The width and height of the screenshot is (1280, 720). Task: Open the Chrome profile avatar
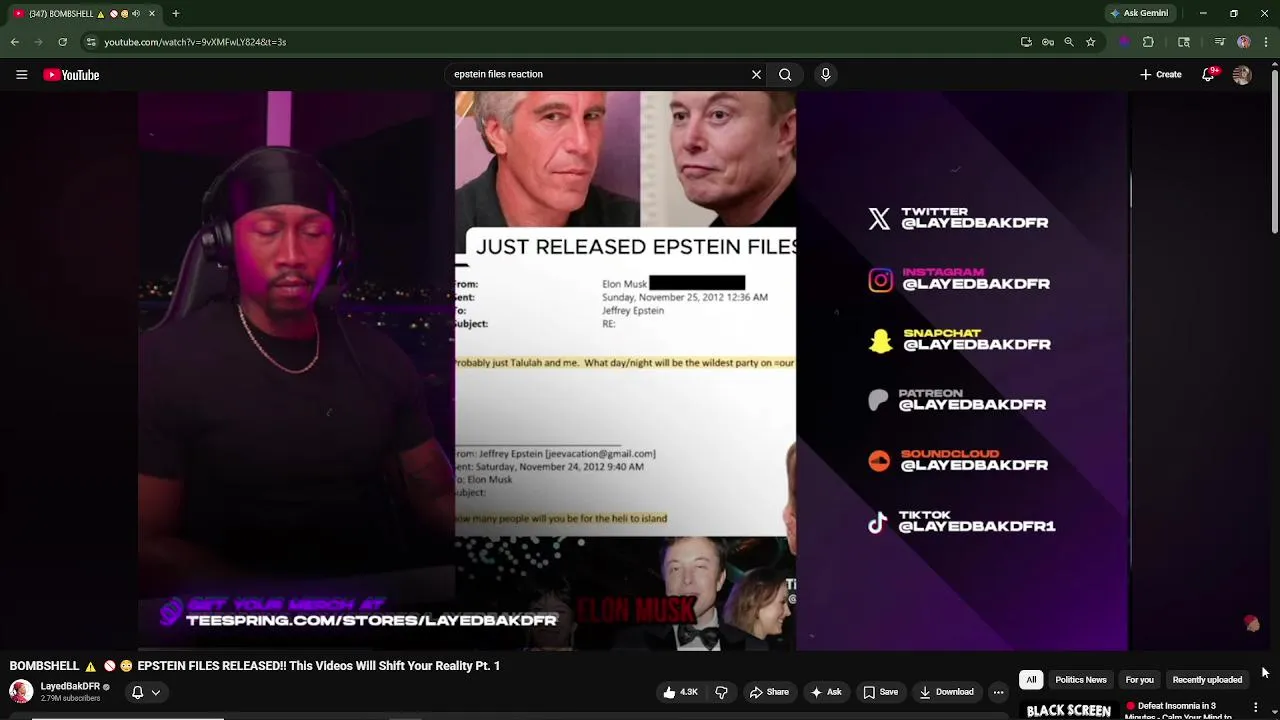1243,42
